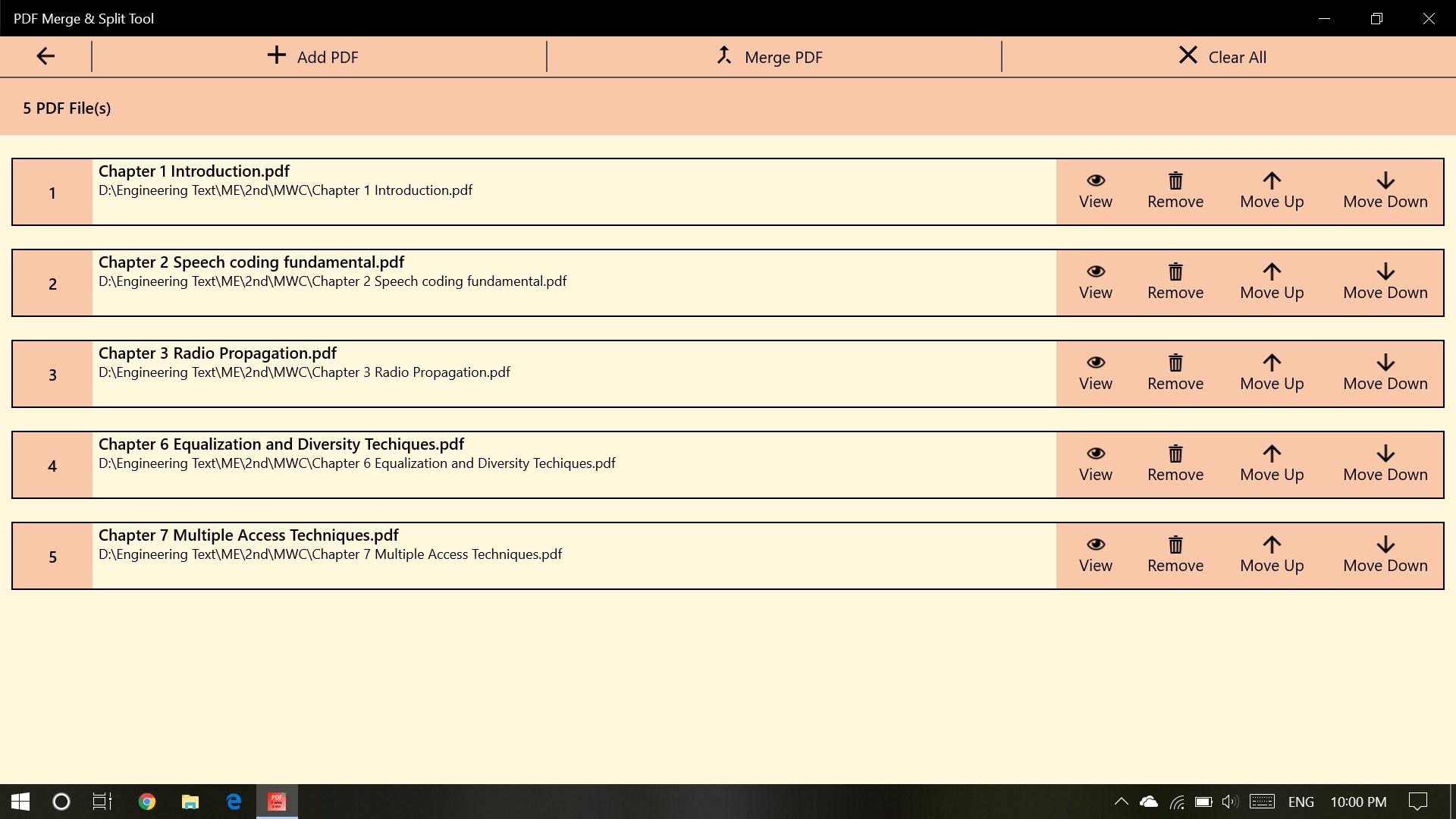
Task: Select Chapter 6 Equalization list entry
Action: point(531,465)
